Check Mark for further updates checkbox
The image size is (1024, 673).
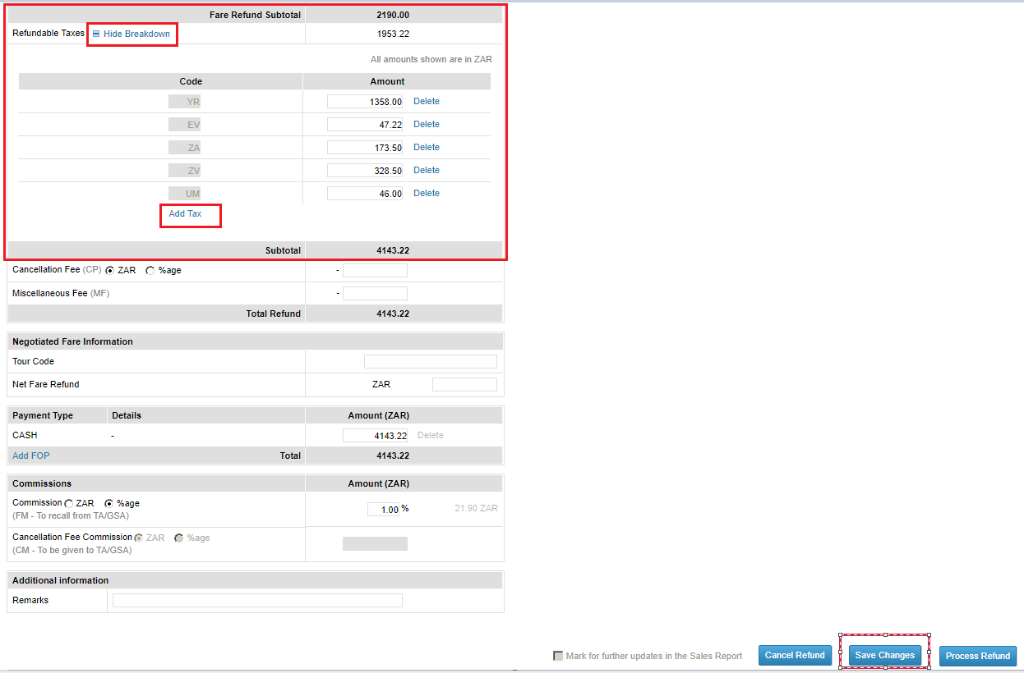coord(558,656)
